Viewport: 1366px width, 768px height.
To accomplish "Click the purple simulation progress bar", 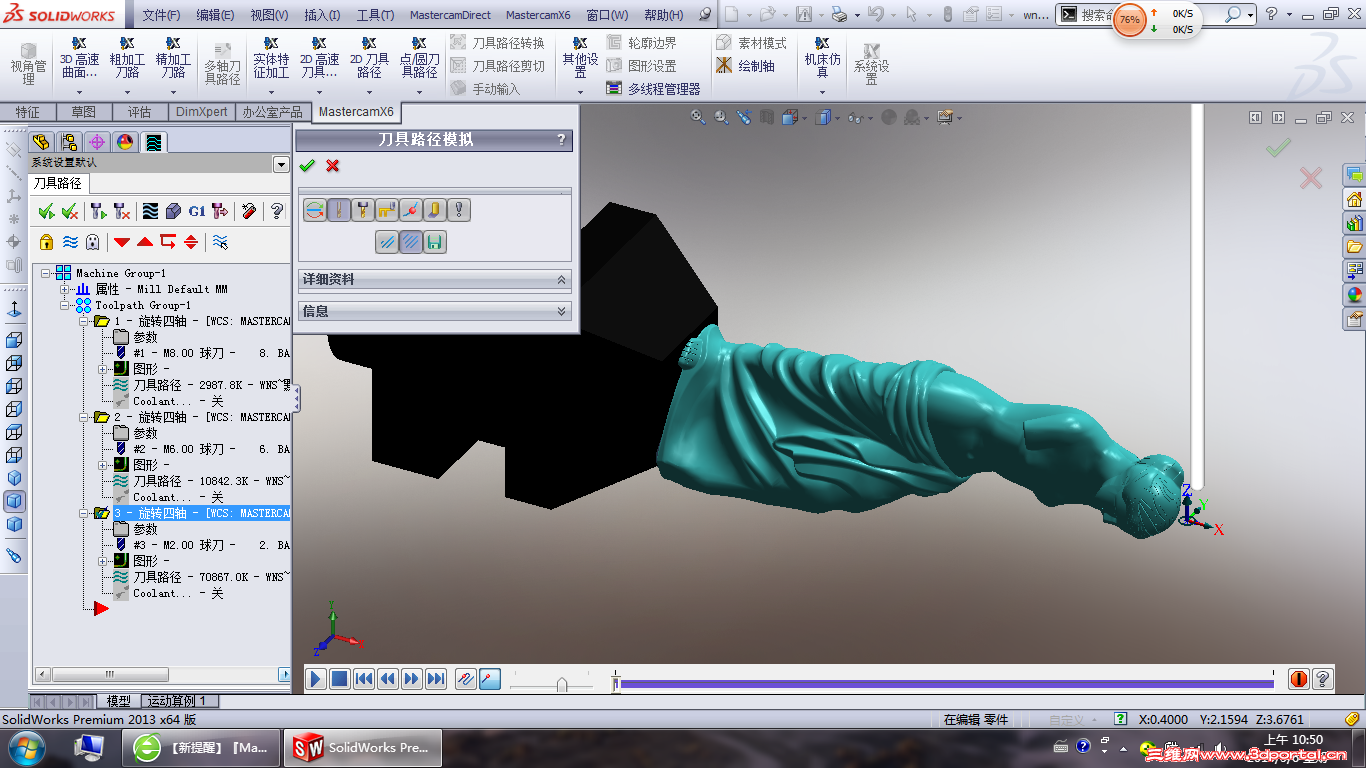I will pyautogui.click(x=946, y=684).
